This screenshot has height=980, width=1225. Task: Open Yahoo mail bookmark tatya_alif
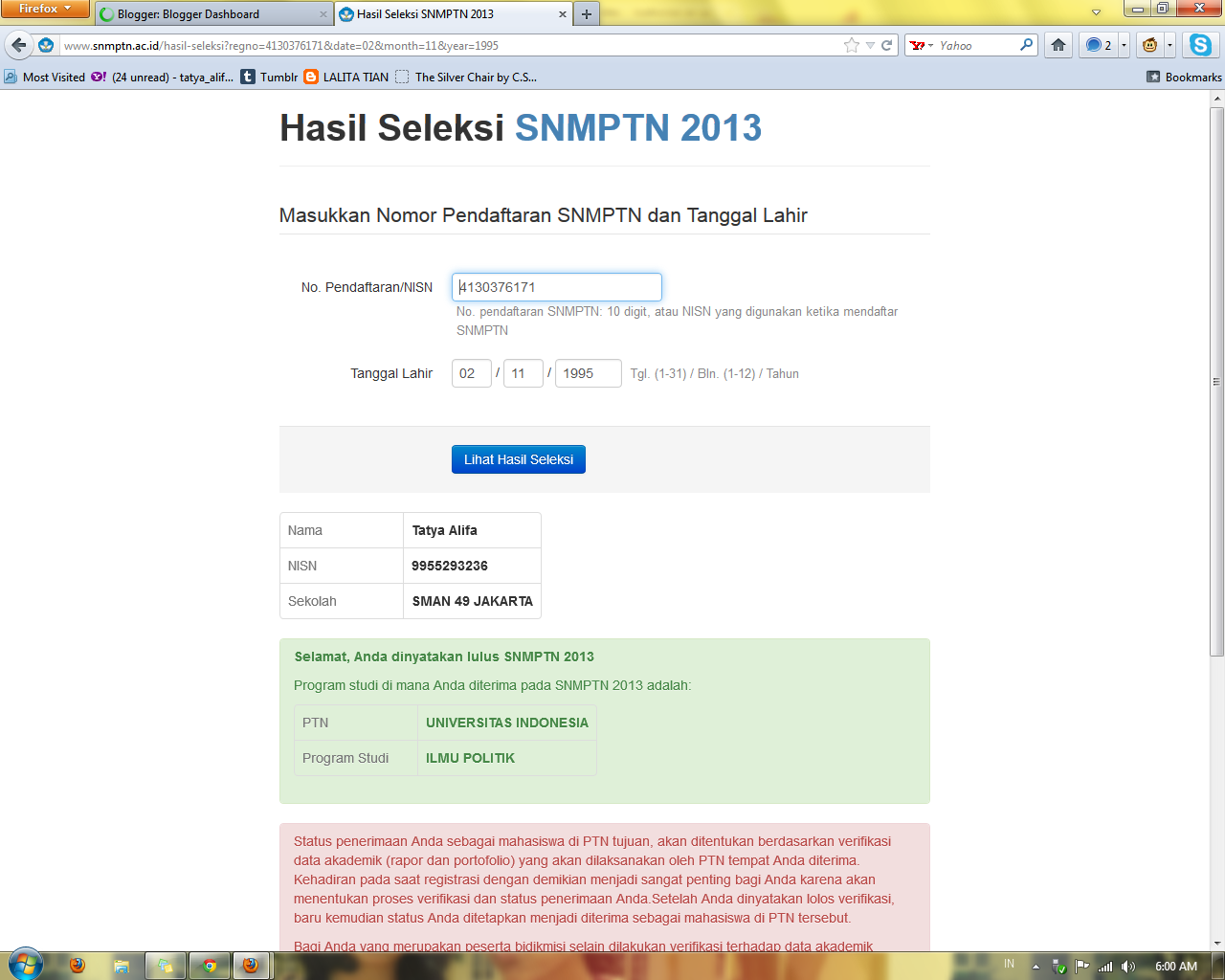[x=163, y=78]
